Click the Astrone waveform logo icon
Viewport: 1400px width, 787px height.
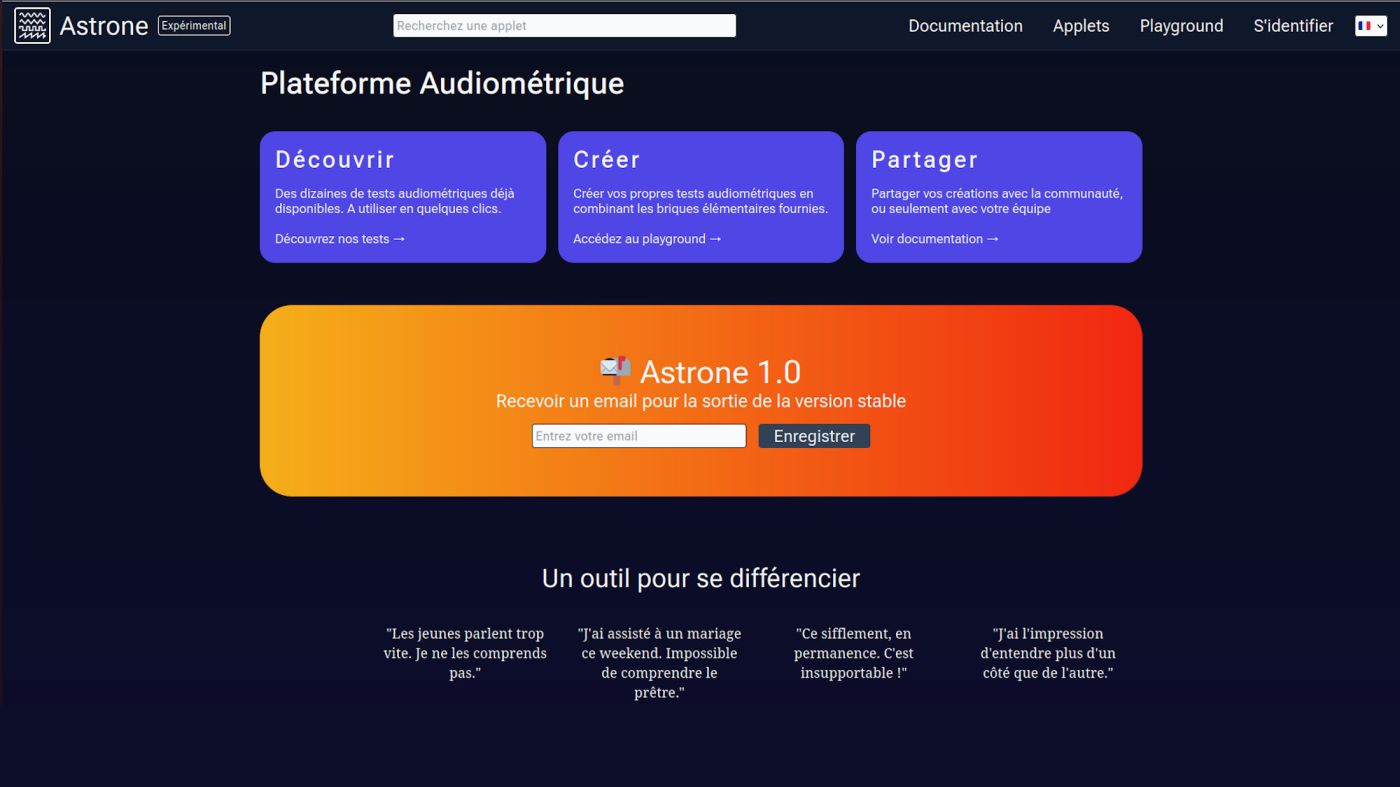pos(31,25)
